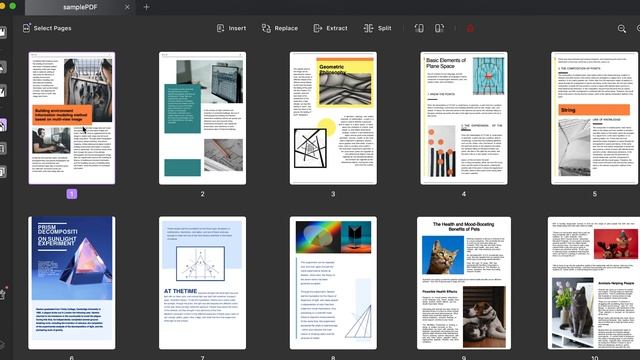The height and width of the screenshot is (360, 640).
Task: Zoom out the page thumbnails
Action: [622, 29]
